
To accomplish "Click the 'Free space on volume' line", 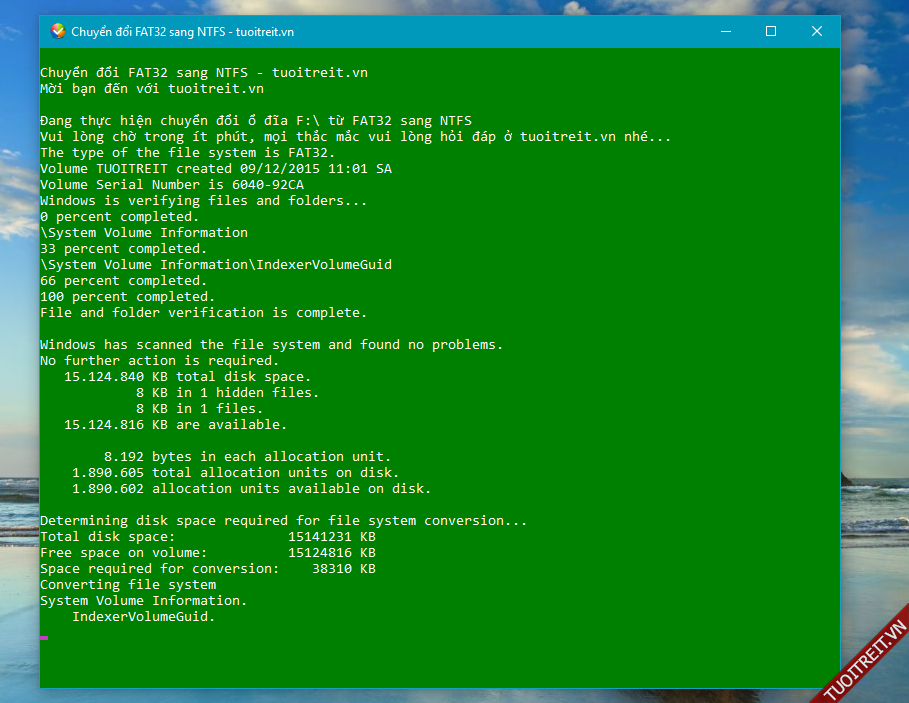I will [207, 553].
